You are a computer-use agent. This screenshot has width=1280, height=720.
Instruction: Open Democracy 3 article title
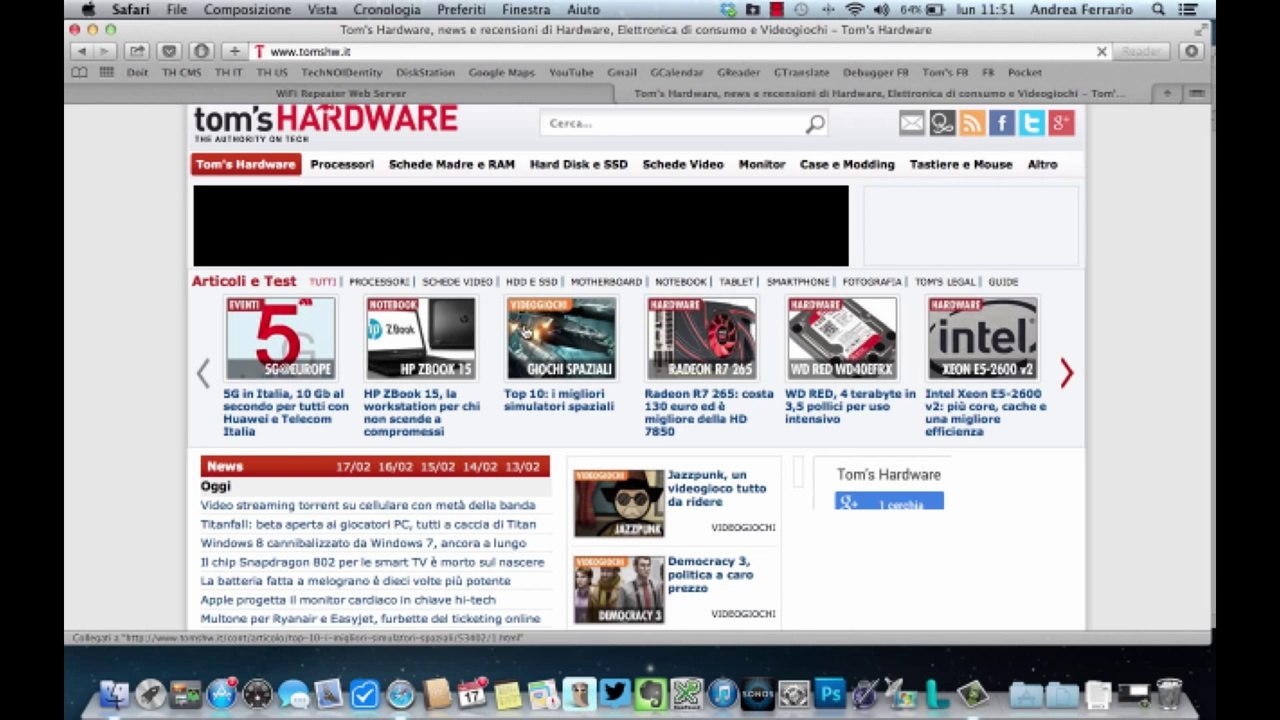tap(710, 574)
